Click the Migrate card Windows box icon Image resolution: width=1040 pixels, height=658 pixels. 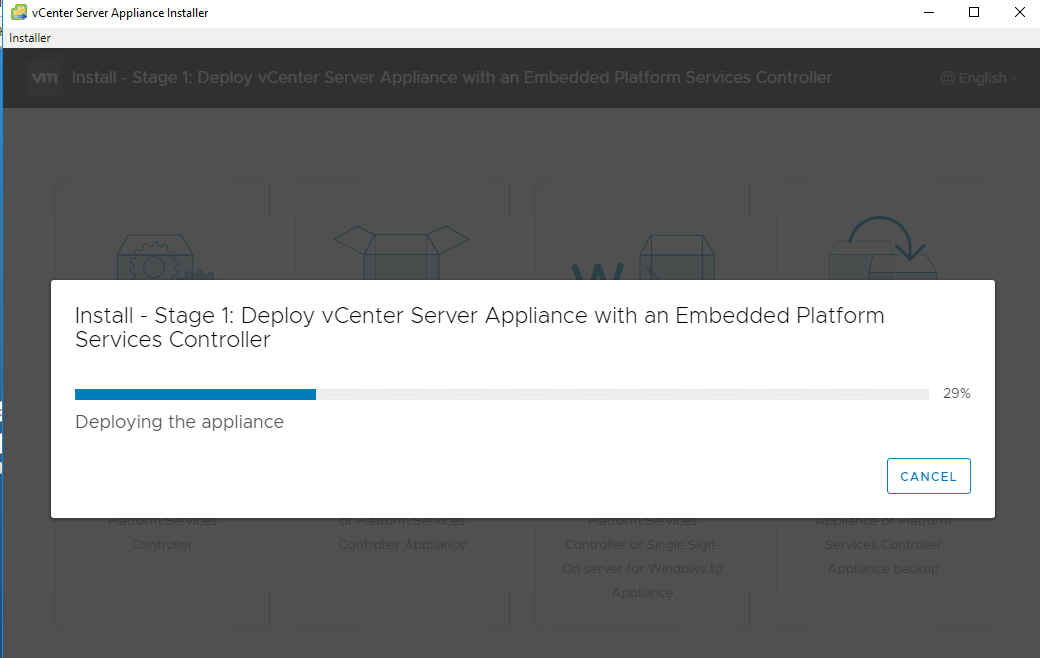click(x=642, y=260)
